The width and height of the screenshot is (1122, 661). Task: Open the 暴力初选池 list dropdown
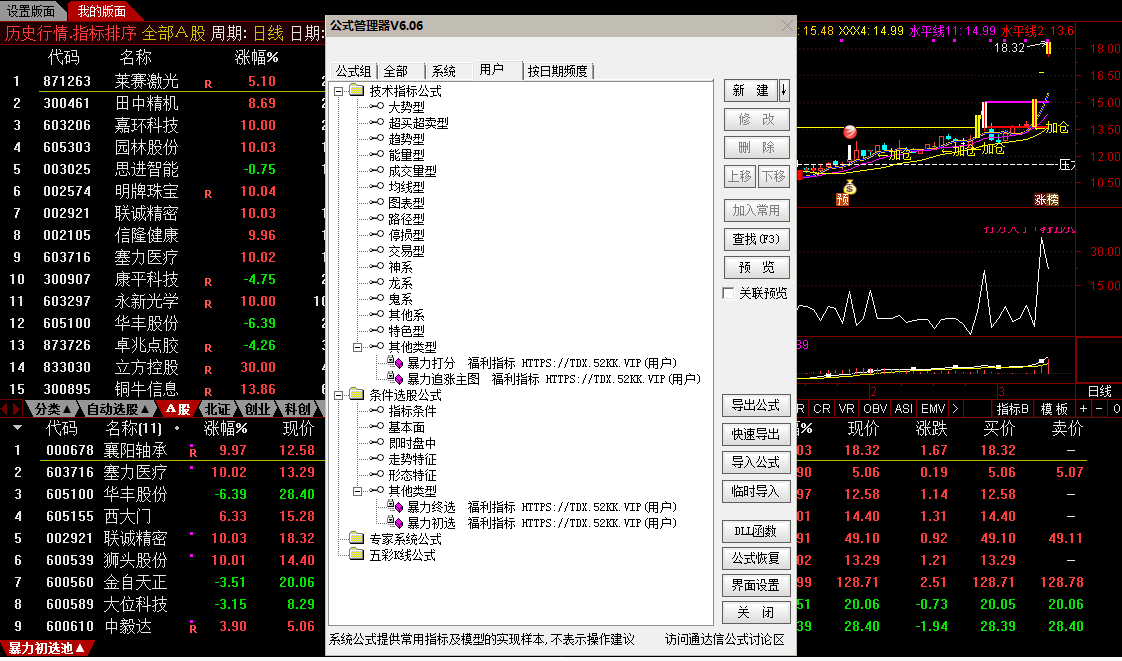(x=47, y=648)
